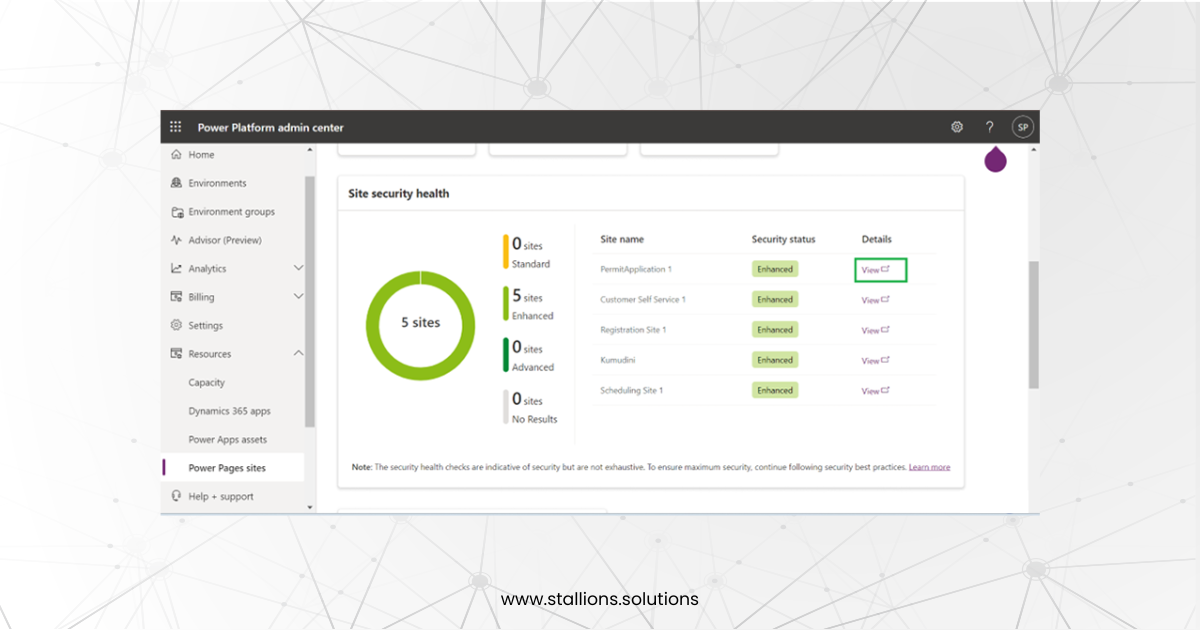This screenshot has height=630, width=1200.
Task: Click the dark green Advanced legend bar
Action: 506,355
